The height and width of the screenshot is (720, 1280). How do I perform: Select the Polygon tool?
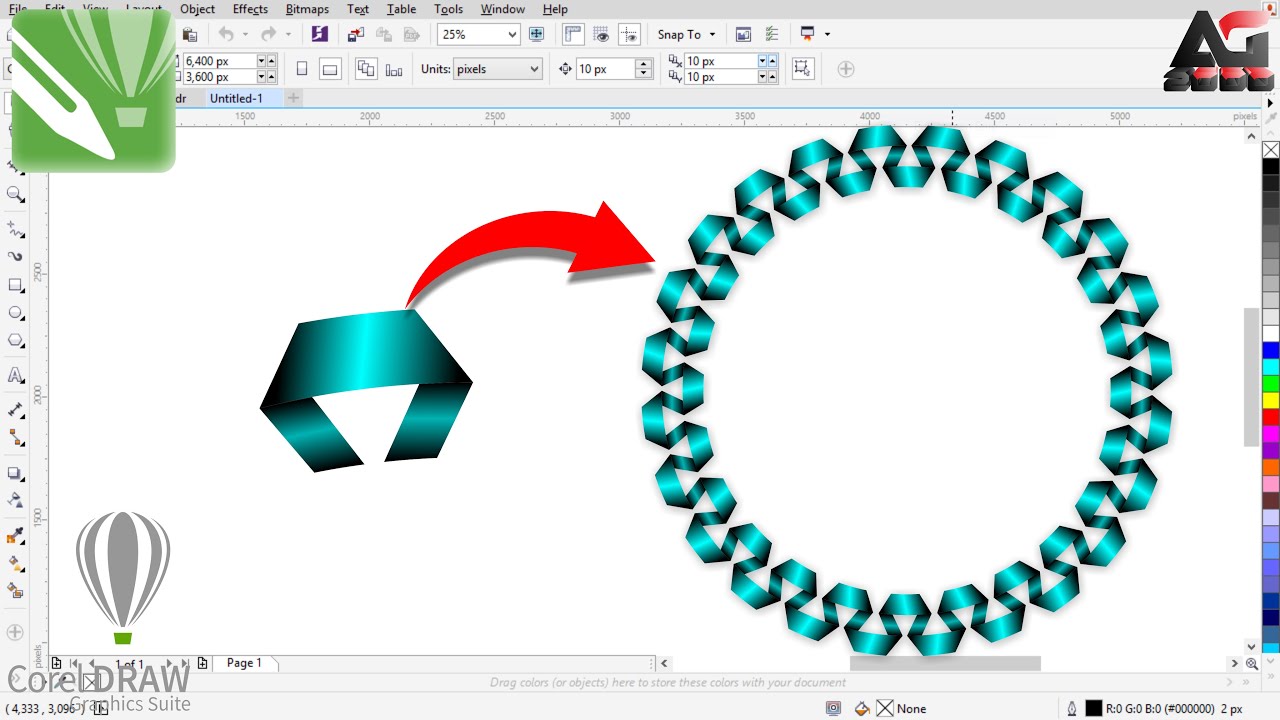[16, 341]
